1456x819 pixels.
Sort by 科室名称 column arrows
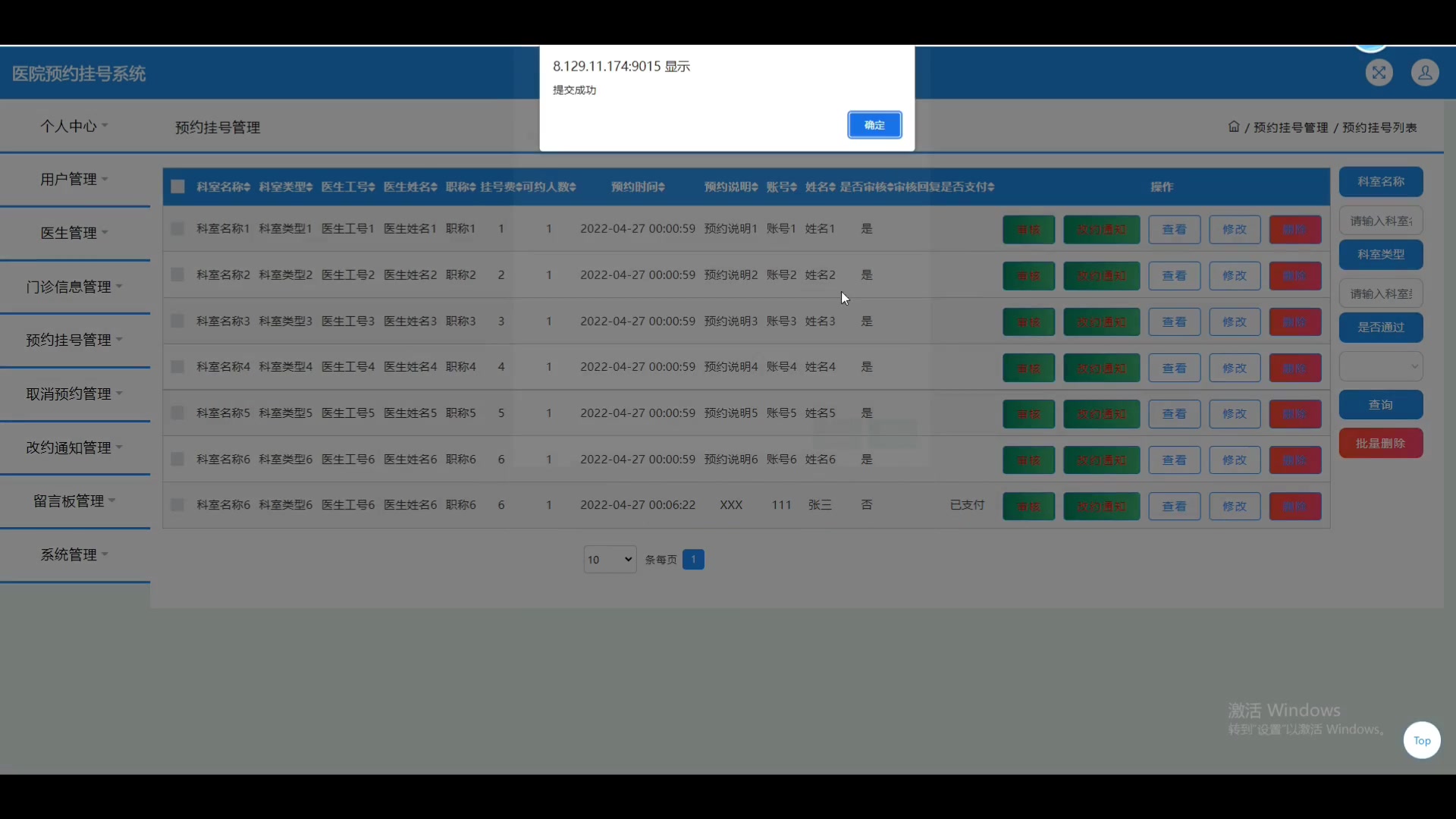point(247,187)
